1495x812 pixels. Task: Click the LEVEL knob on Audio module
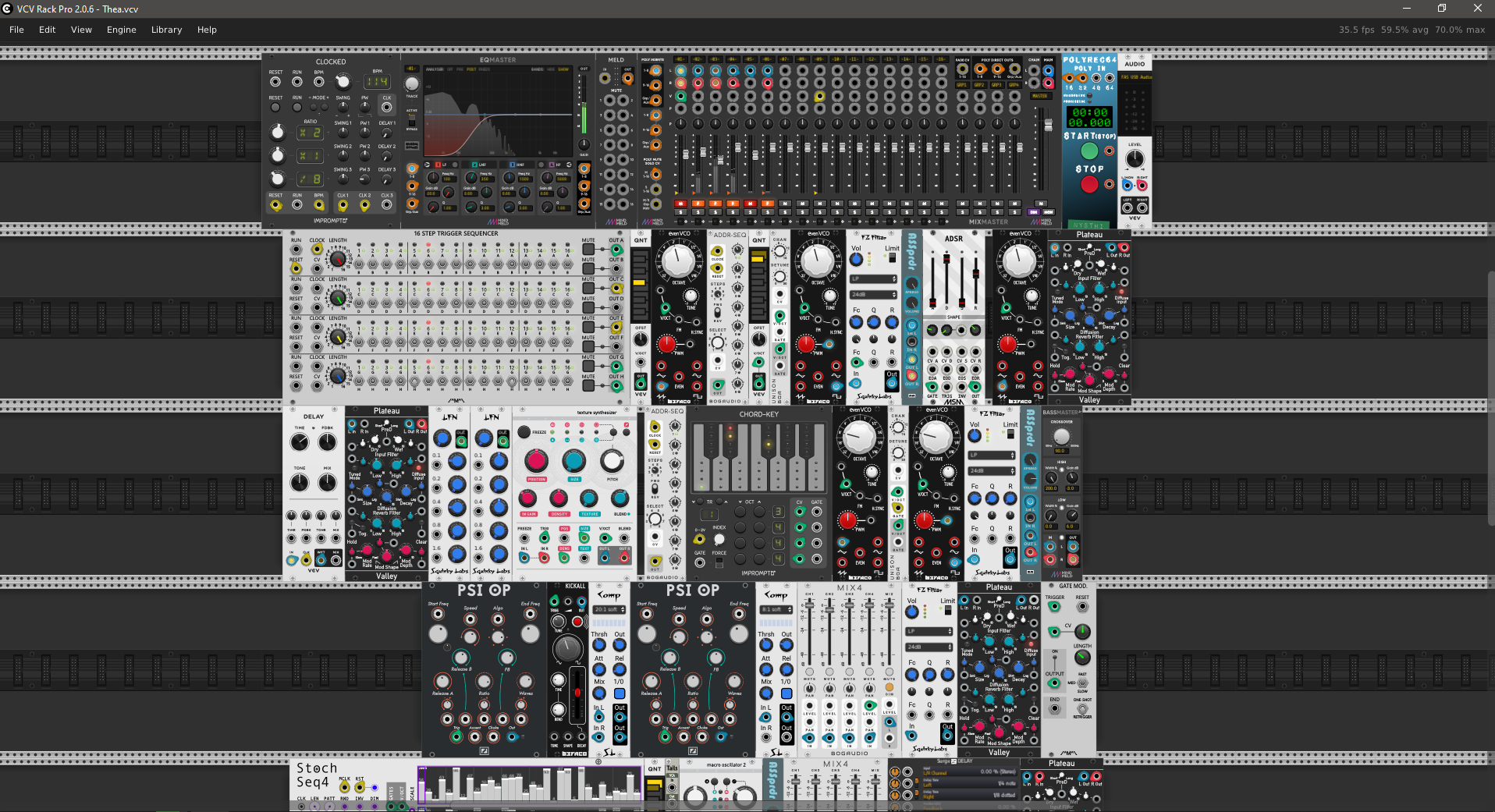(1135, 158)
